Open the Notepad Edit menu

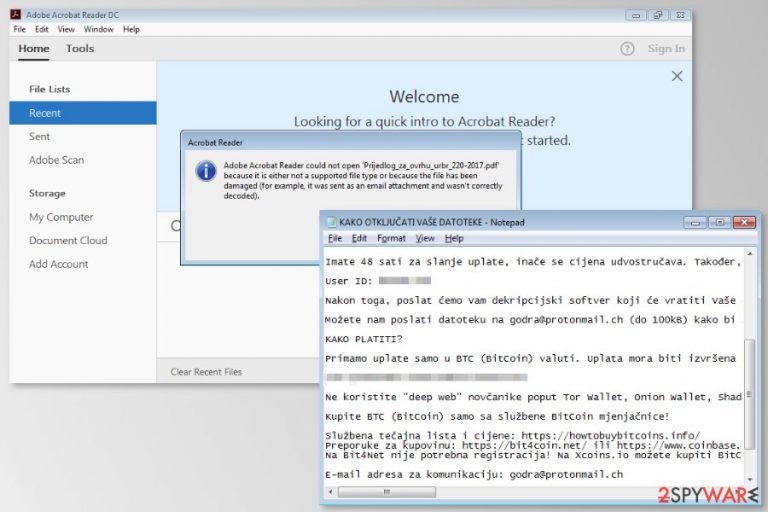[x=359, y=238]
